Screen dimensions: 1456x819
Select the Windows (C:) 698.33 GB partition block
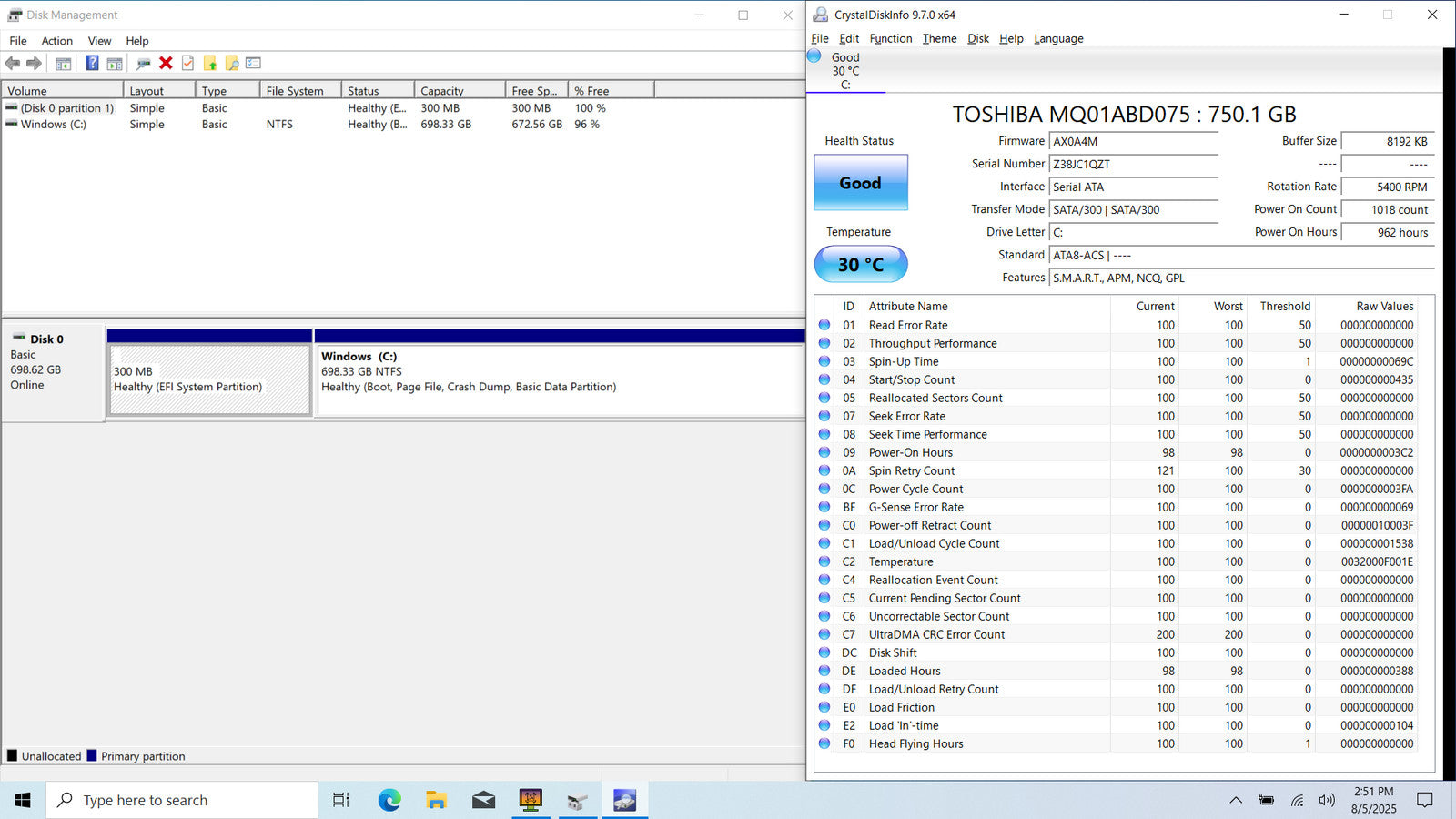click(x=560, y=379)
